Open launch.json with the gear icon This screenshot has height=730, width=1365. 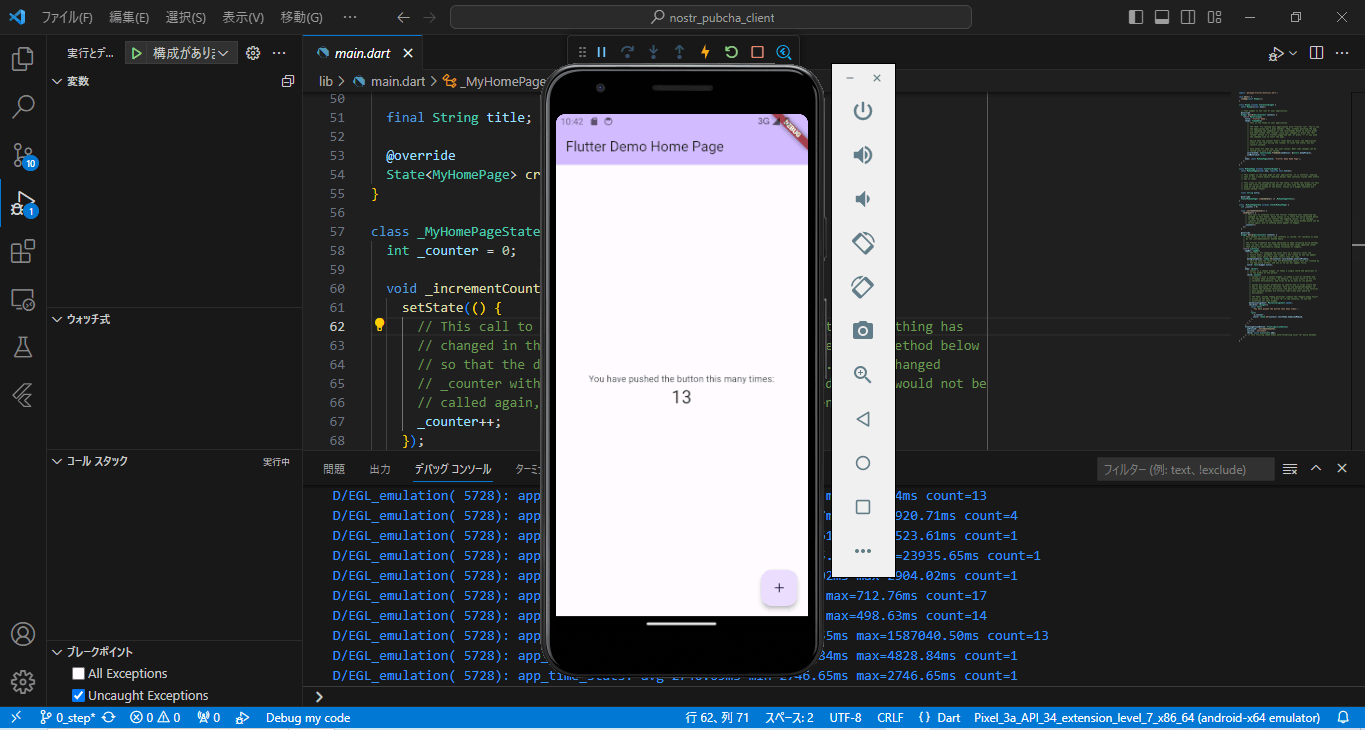pyautogui.click(x=253, y=53)
